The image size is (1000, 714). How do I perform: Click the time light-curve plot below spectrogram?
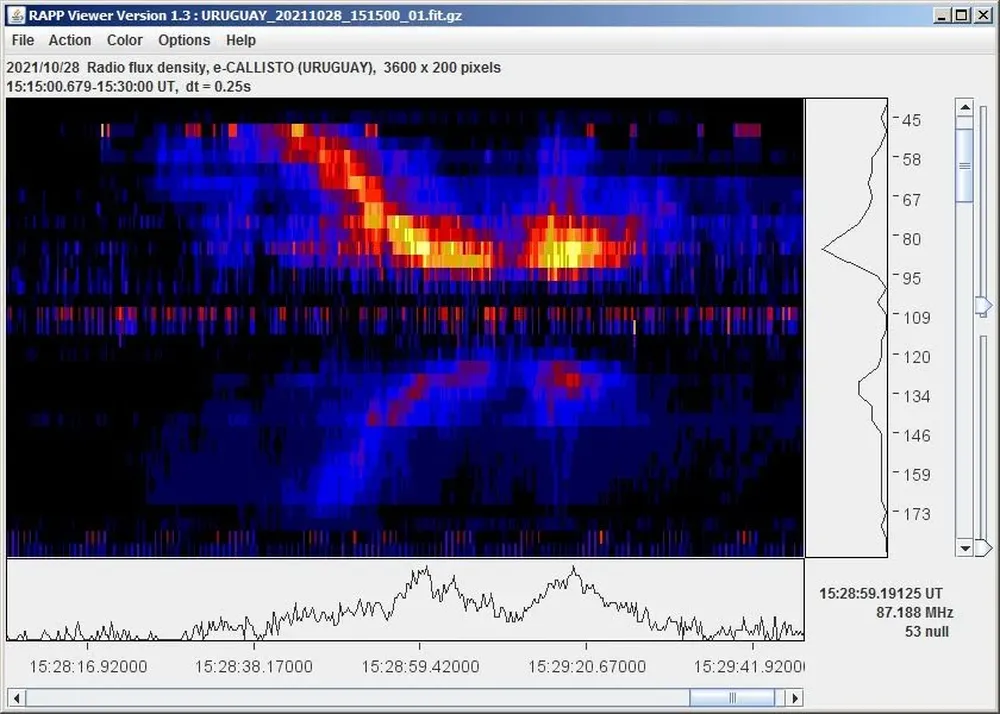coord(405,600)
